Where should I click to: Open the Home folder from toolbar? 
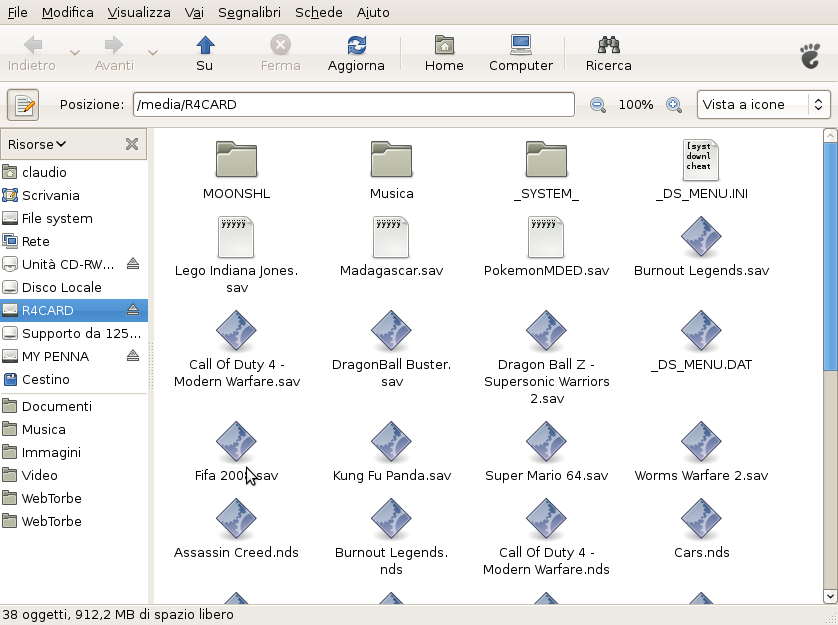444,53
